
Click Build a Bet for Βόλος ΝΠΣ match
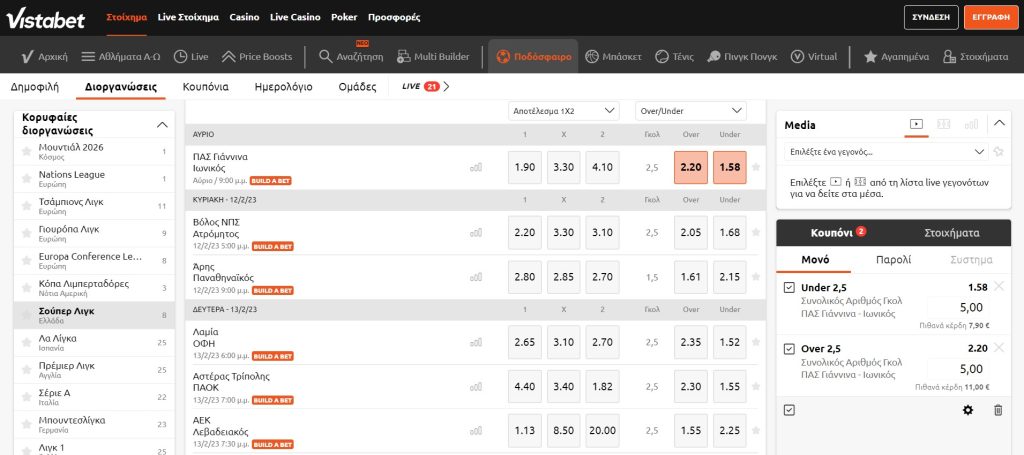point(273,247)
